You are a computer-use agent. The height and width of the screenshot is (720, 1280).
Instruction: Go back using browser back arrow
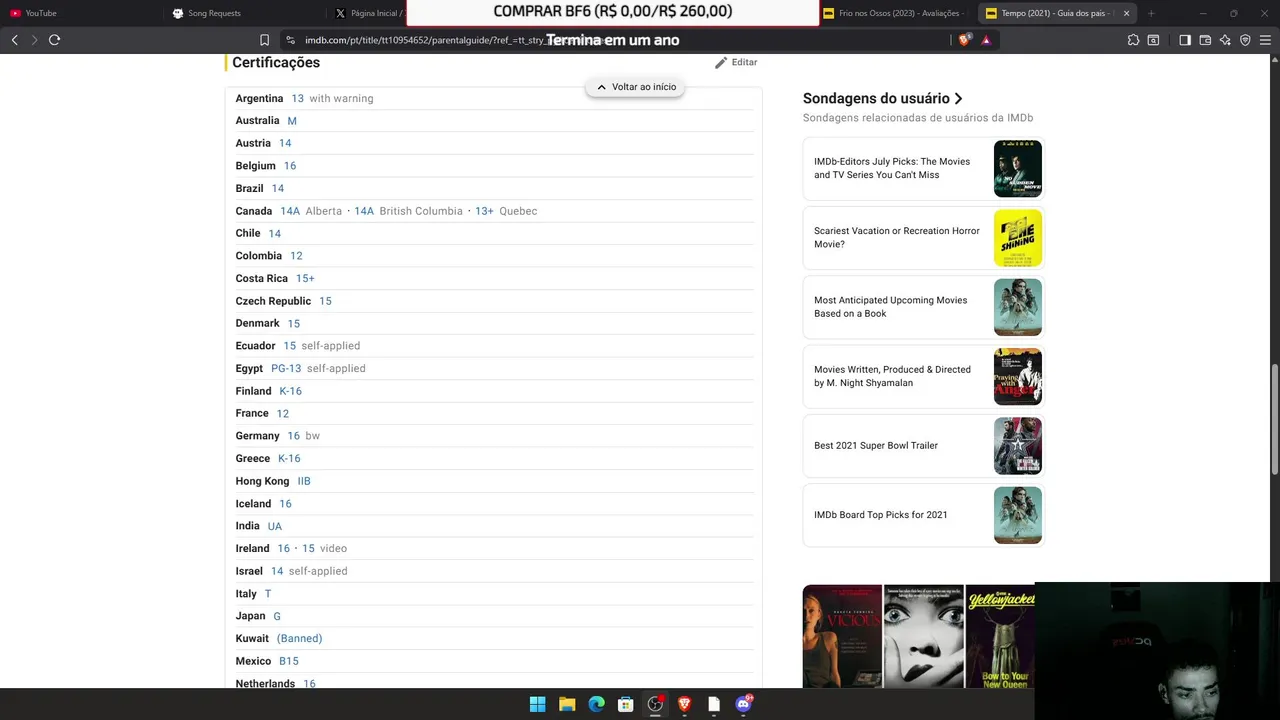click(x=14, y=40)
